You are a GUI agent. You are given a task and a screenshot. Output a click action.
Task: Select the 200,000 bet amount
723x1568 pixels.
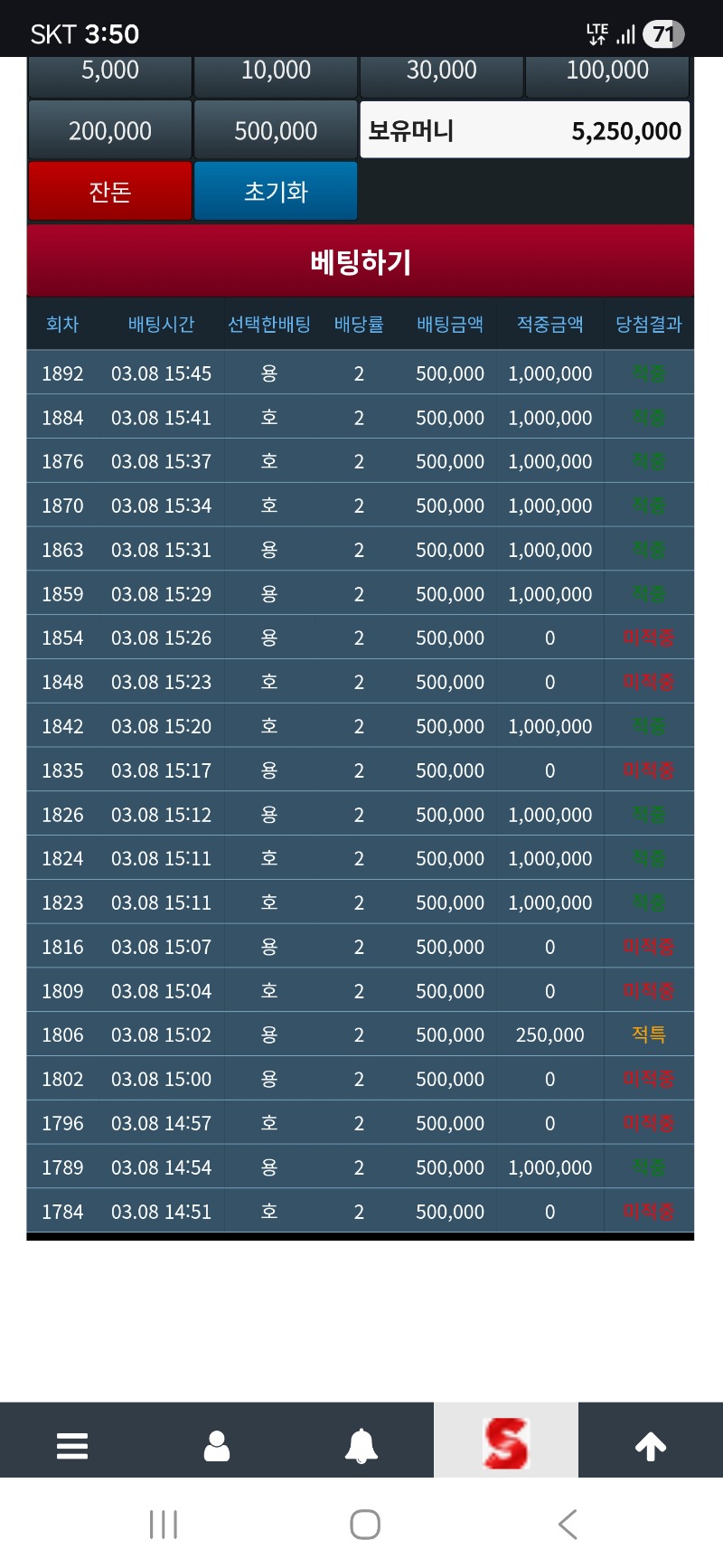pyautogui.click(x=110, y=131)
